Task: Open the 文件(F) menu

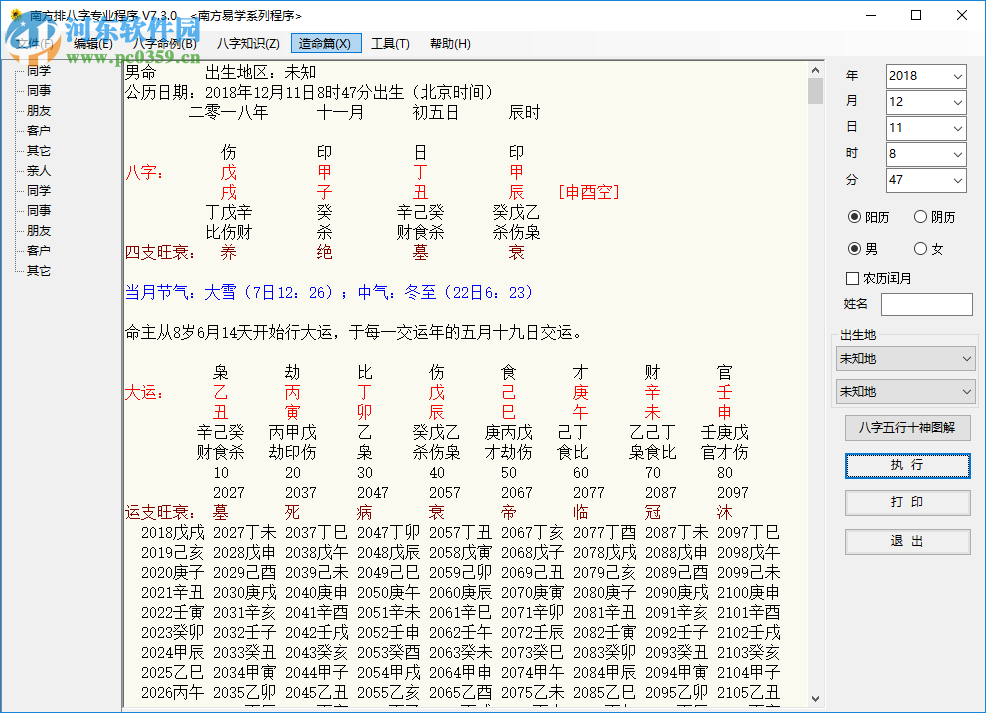Action: [32, 43]
